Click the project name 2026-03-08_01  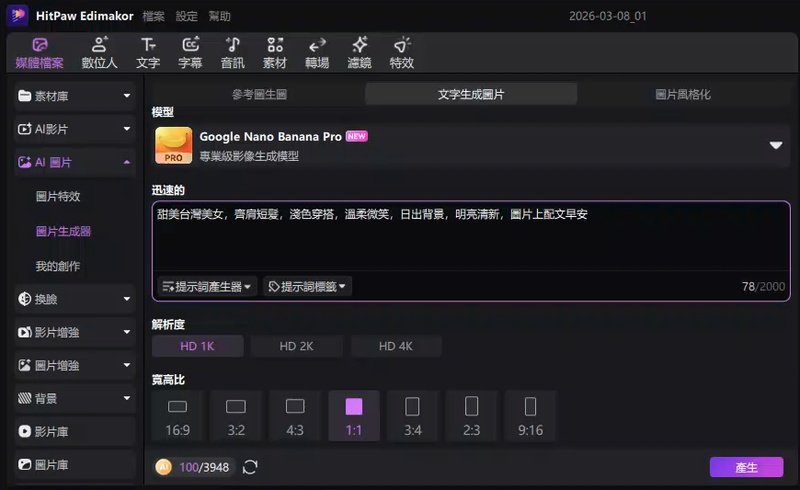click(608, 16)
